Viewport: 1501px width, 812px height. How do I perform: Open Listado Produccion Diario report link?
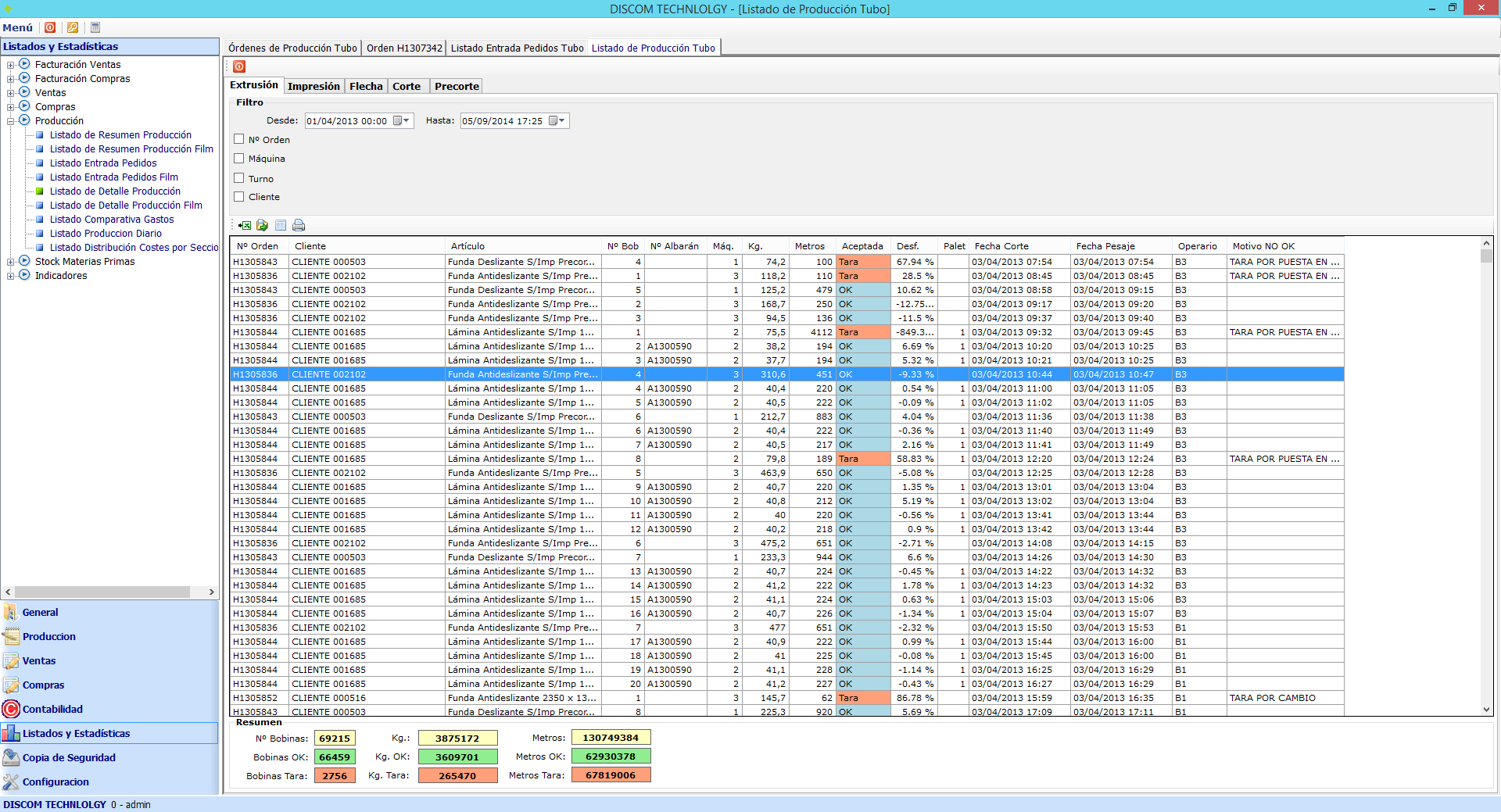coord(106,234)
